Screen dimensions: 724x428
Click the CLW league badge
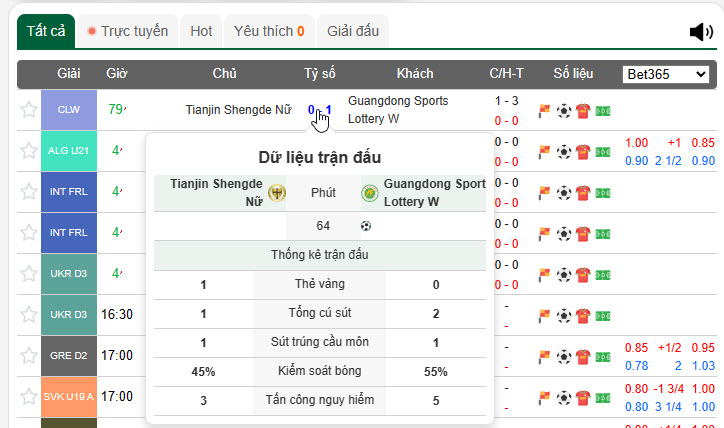click(69, 110)
